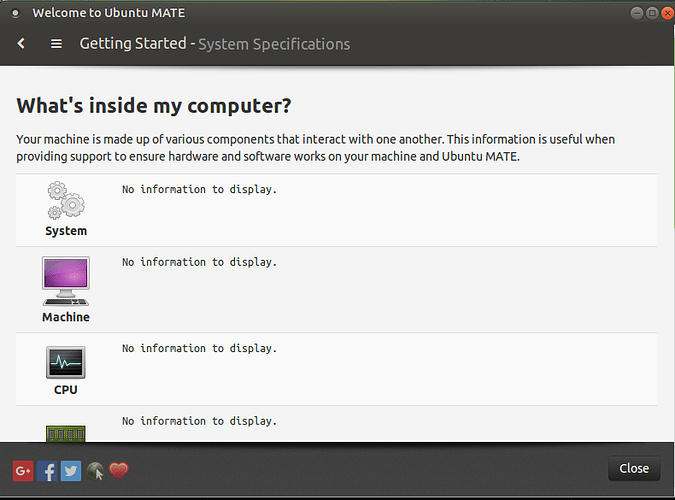675x500 pixels.
Task: Click the globe website icon
Action: pyautogui.click(x=95, y=471)
